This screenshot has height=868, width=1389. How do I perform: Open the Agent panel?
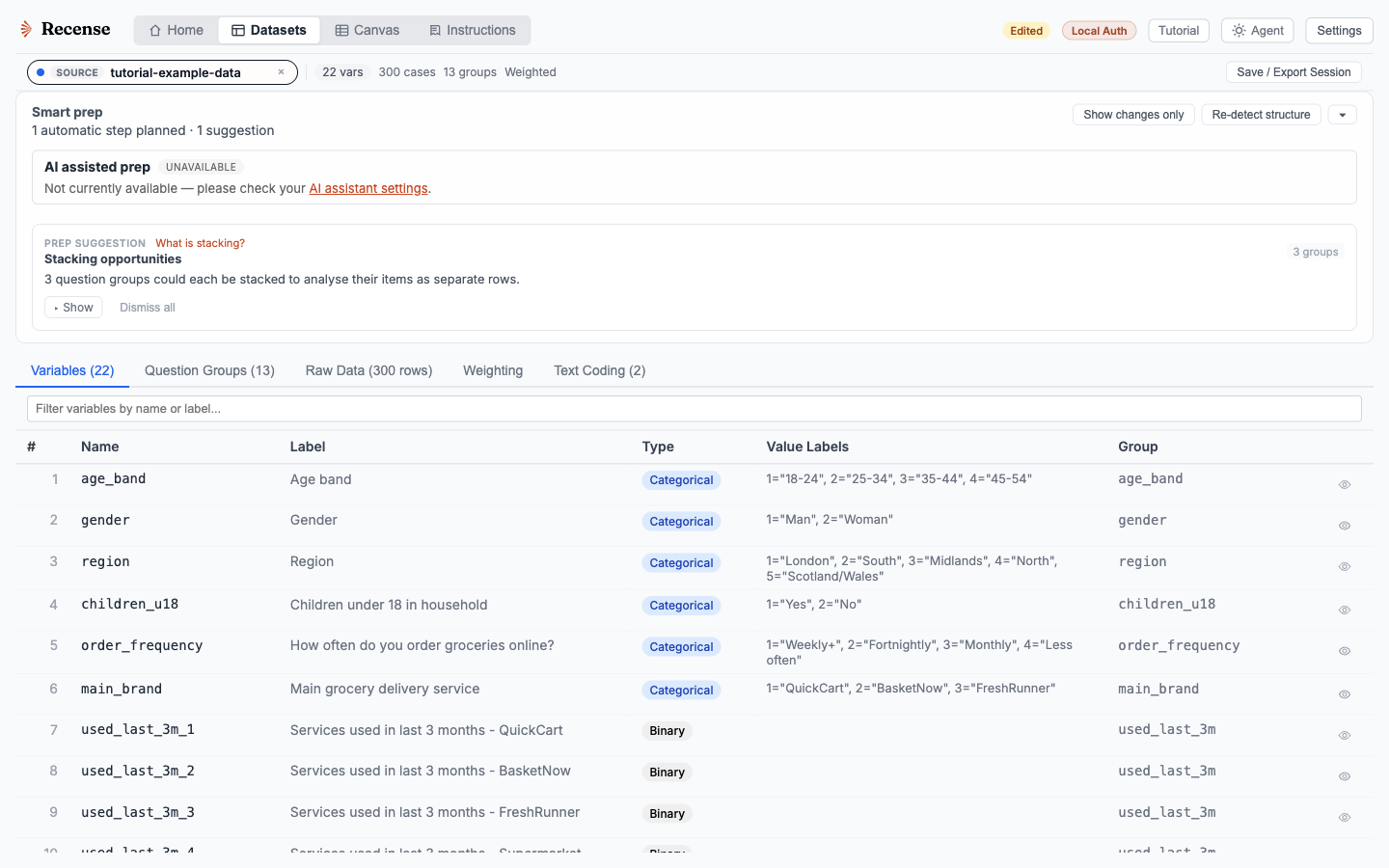pyautogui.click(x=1258, y=31)
